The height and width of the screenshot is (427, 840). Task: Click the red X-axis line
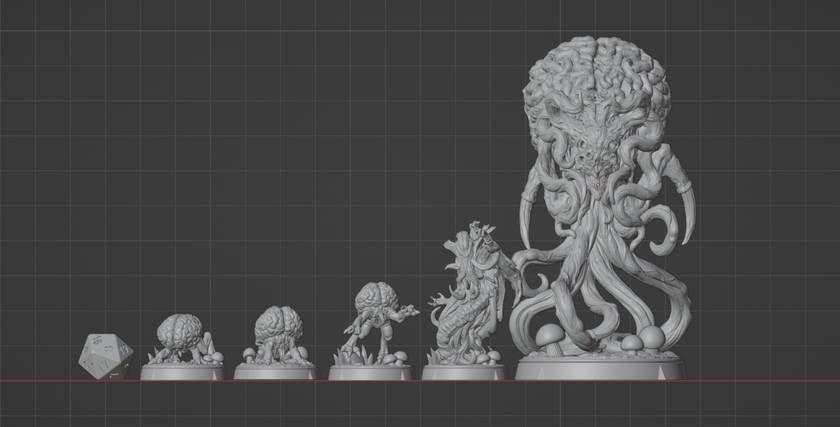click(x=420, y=381)
